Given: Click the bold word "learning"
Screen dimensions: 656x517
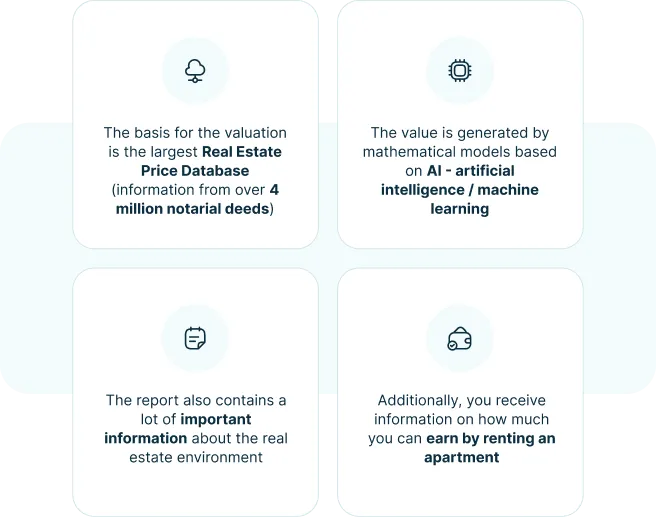Looking at the screenshot, I should pos(460,209).
